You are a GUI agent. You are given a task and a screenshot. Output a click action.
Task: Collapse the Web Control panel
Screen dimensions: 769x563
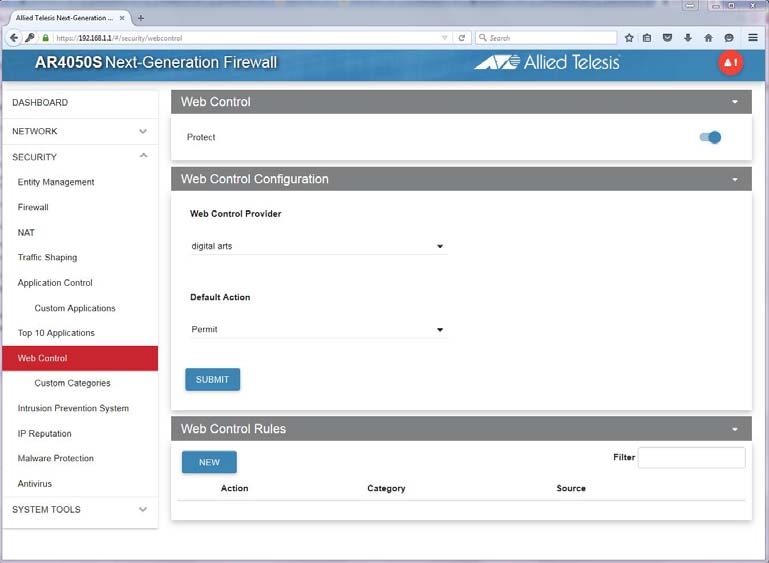(735, 102)
